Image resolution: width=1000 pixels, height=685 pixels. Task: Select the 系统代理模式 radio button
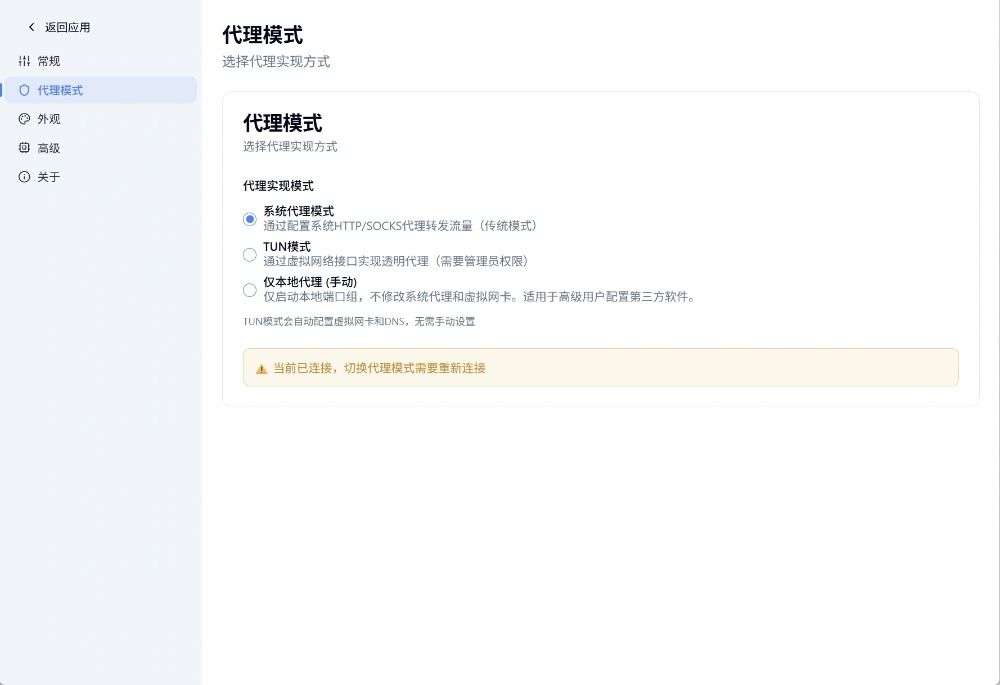pos(250,219)
